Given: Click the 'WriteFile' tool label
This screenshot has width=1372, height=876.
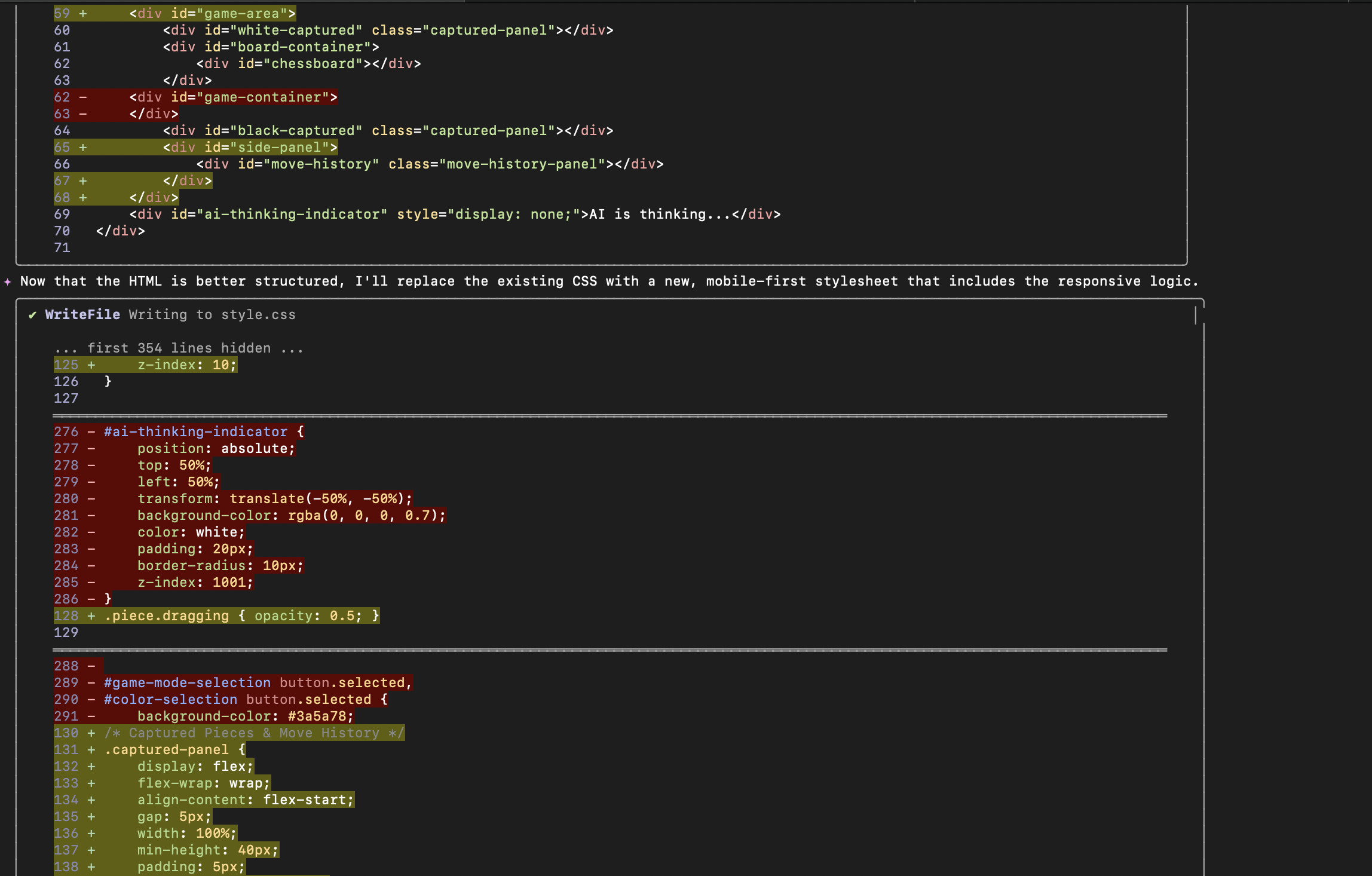Looking at the screenshot, I should (82, 315).
